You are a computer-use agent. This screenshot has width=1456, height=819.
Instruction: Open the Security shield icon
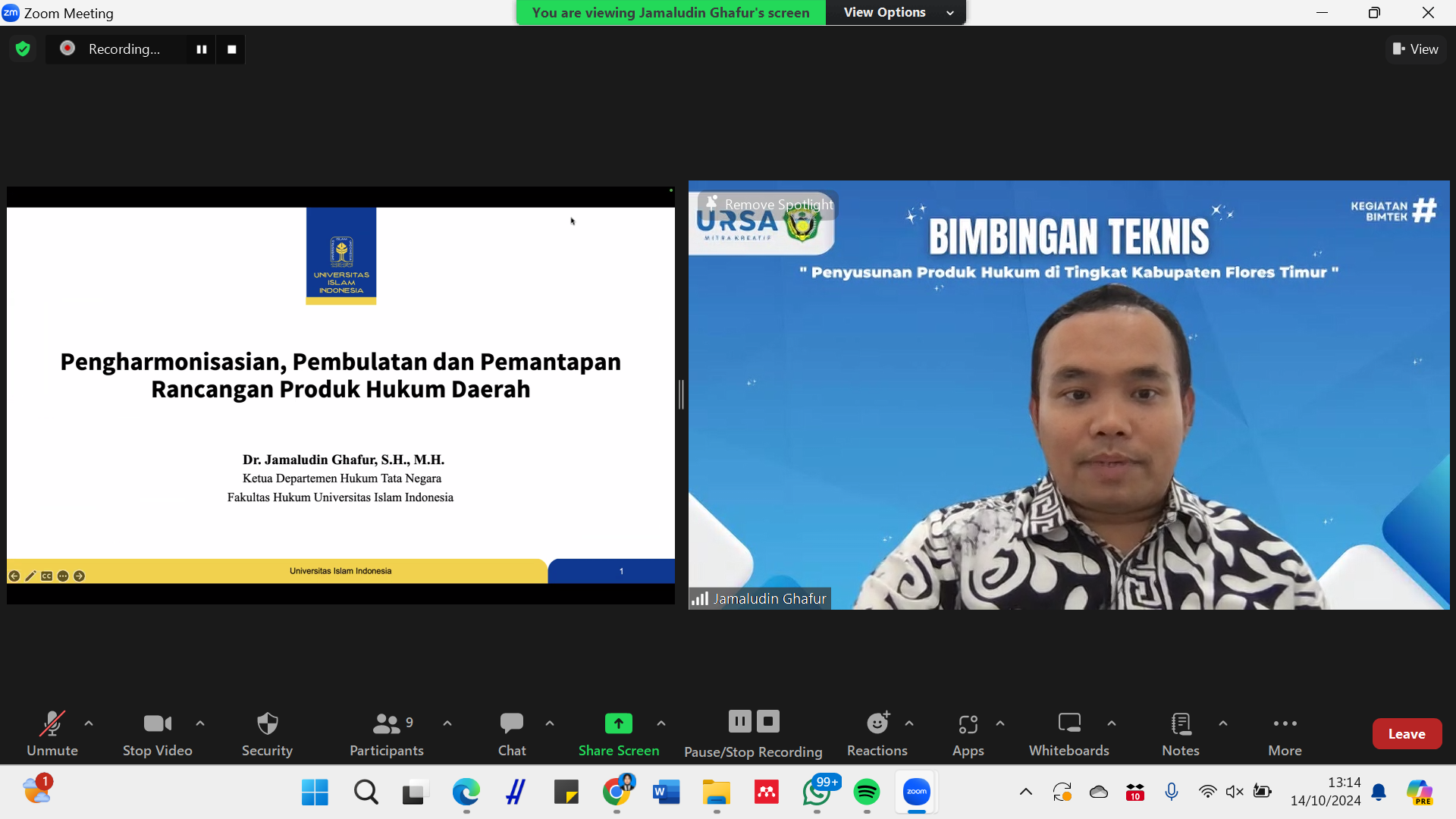[267, 724]
